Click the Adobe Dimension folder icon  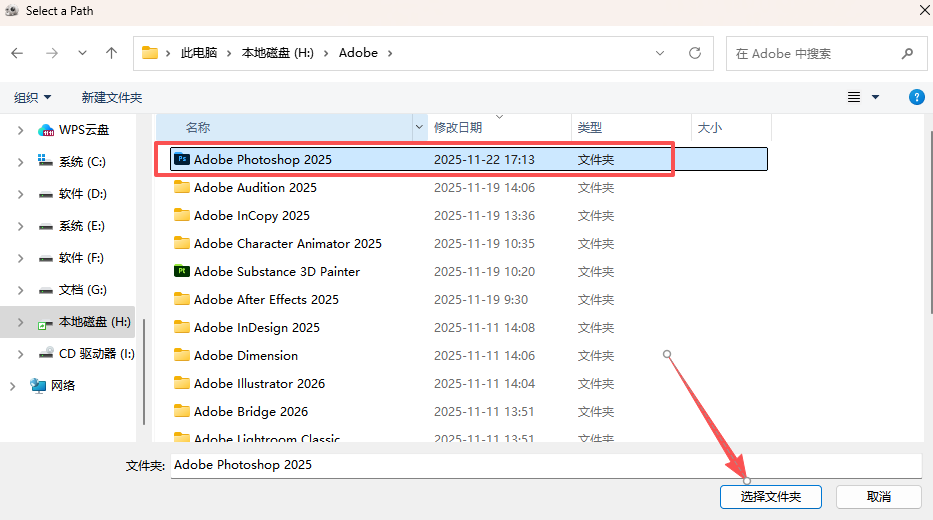[x=182, y=355]
